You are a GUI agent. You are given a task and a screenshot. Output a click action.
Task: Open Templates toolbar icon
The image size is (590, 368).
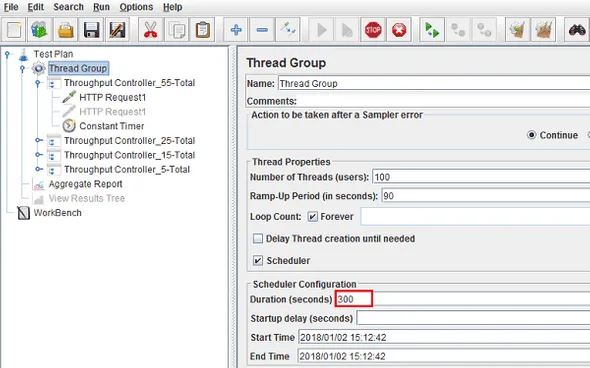(39, 30)
